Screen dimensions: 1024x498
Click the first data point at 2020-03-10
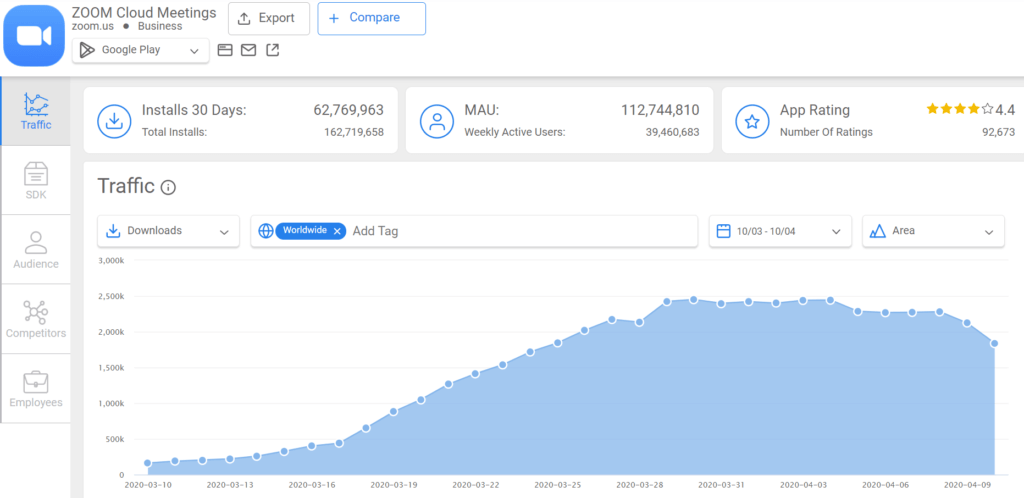[147, 463]
